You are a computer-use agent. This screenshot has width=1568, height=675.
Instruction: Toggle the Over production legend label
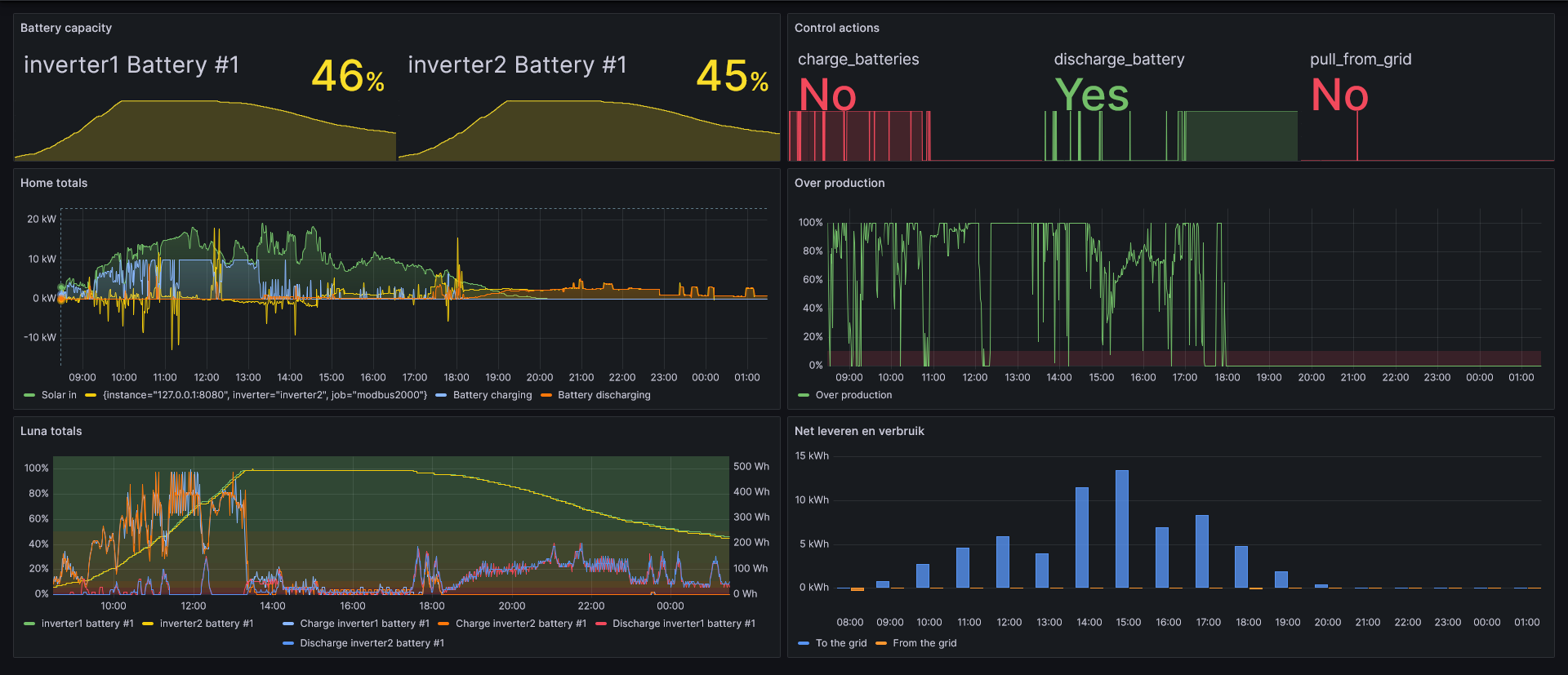coord(853,395)
